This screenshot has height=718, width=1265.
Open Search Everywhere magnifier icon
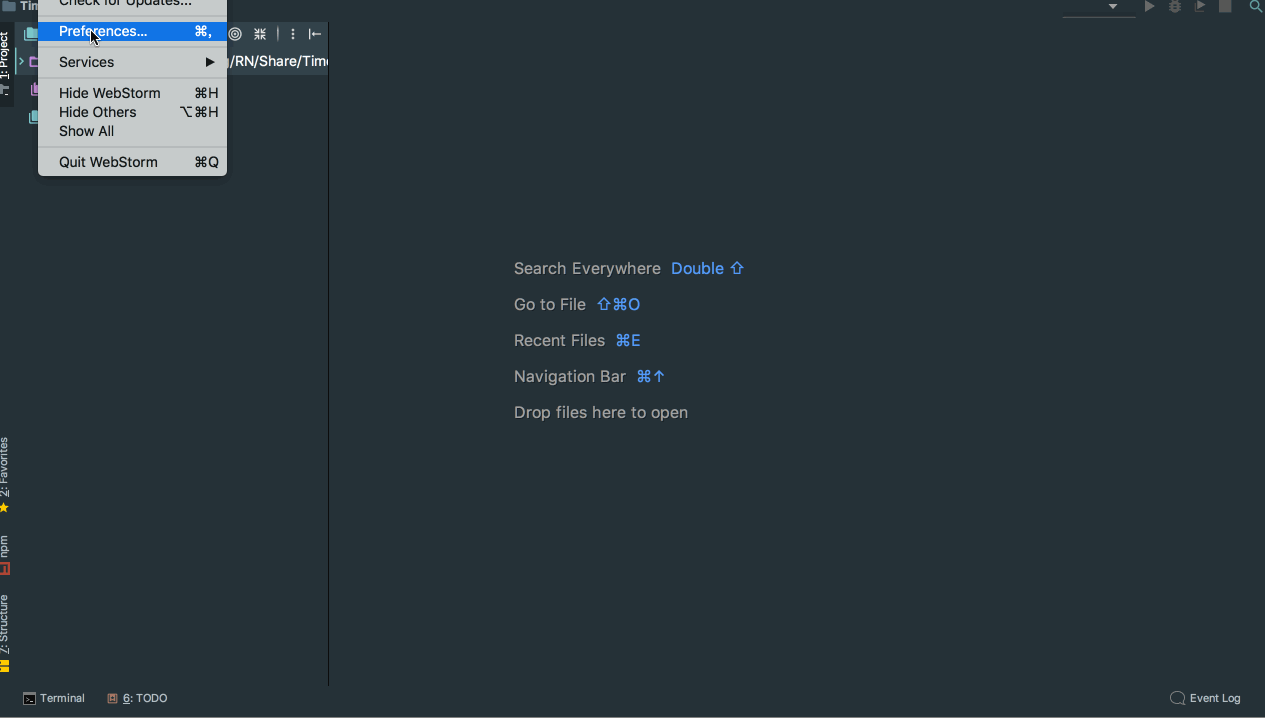[x=1256, y=7]
